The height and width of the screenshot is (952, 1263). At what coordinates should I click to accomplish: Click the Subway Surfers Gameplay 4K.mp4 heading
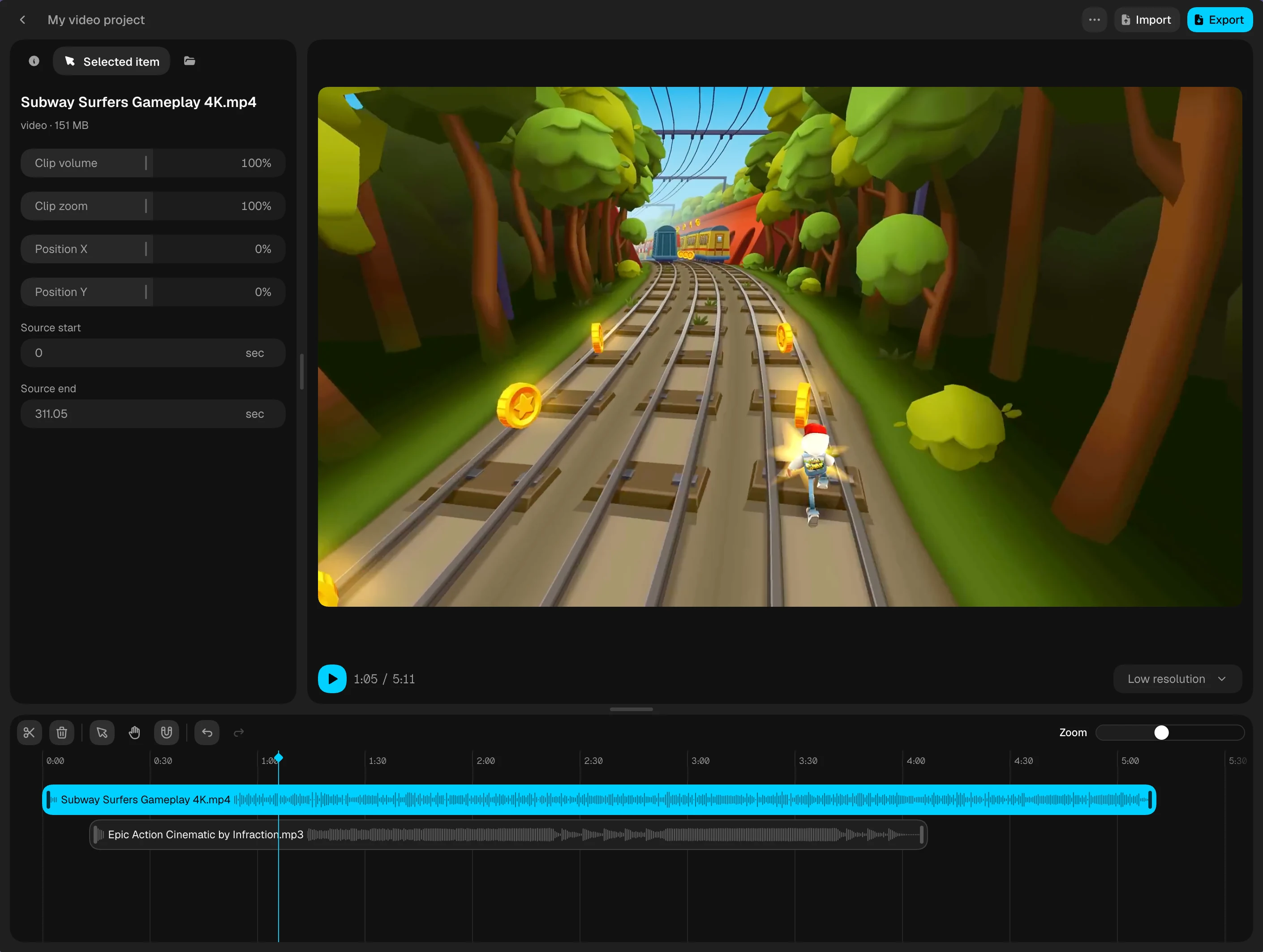(139, 102)
